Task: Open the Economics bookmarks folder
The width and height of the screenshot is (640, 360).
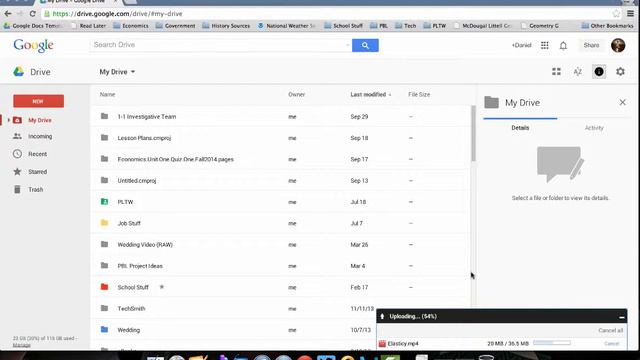Action: coord(131,26)
